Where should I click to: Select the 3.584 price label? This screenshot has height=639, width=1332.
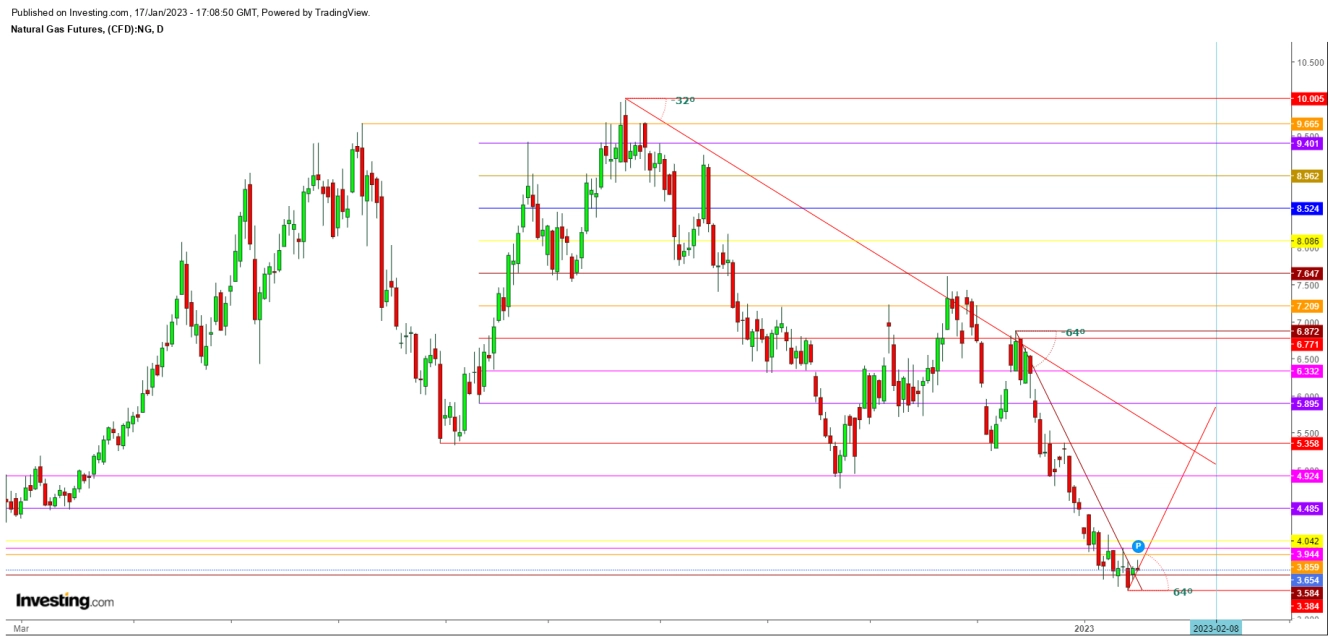[x=1309, y=593]
